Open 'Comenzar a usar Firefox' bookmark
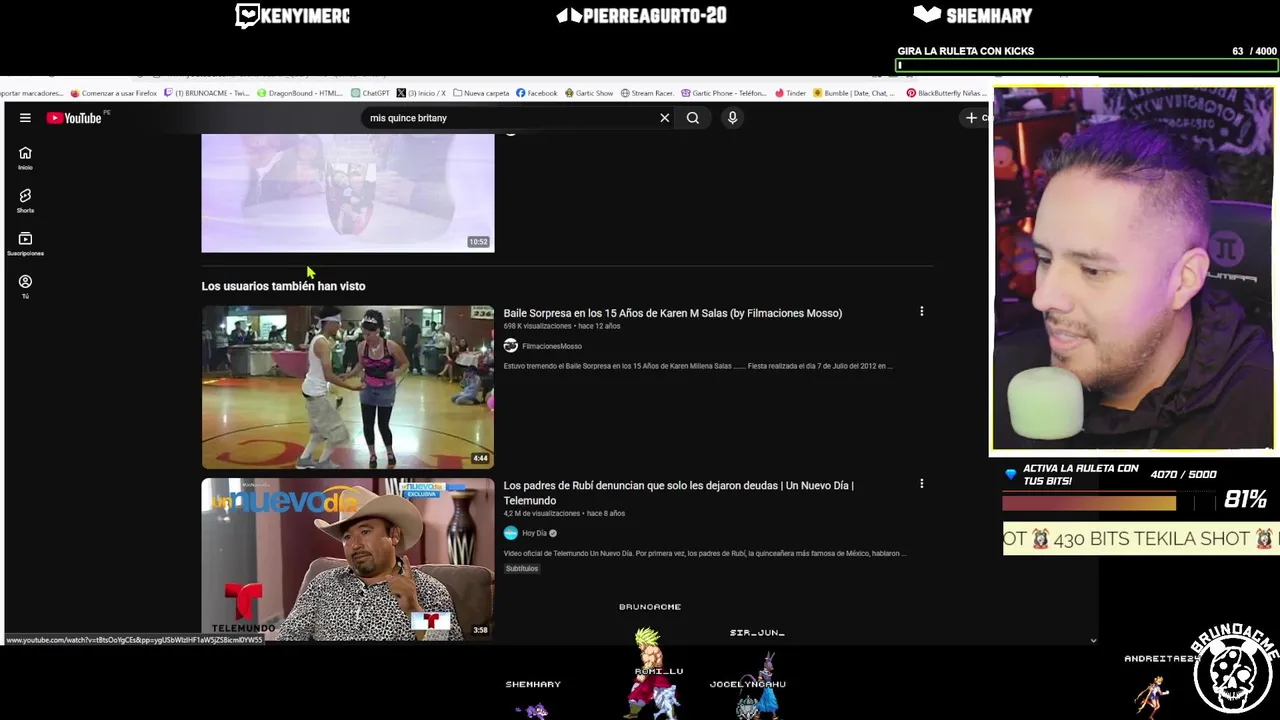The image size is (1280, 720). pyautogui.click(x=113, y=93)
